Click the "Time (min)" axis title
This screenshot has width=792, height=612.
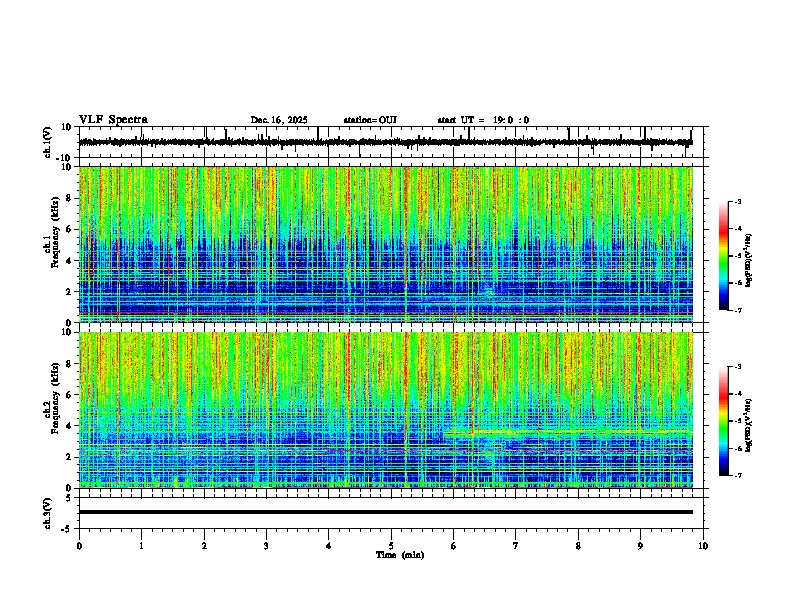point(400,555)
